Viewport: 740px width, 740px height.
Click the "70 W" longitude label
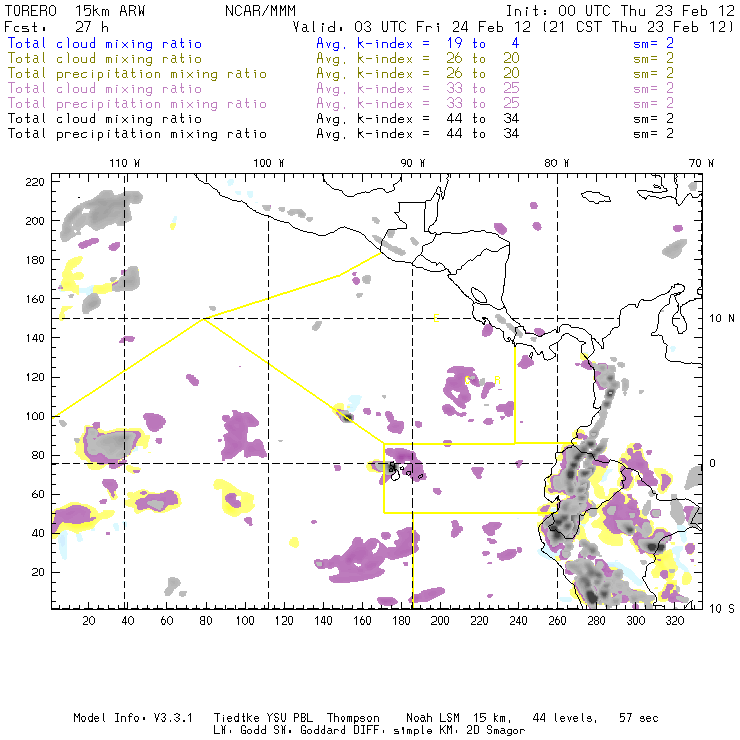701,163
